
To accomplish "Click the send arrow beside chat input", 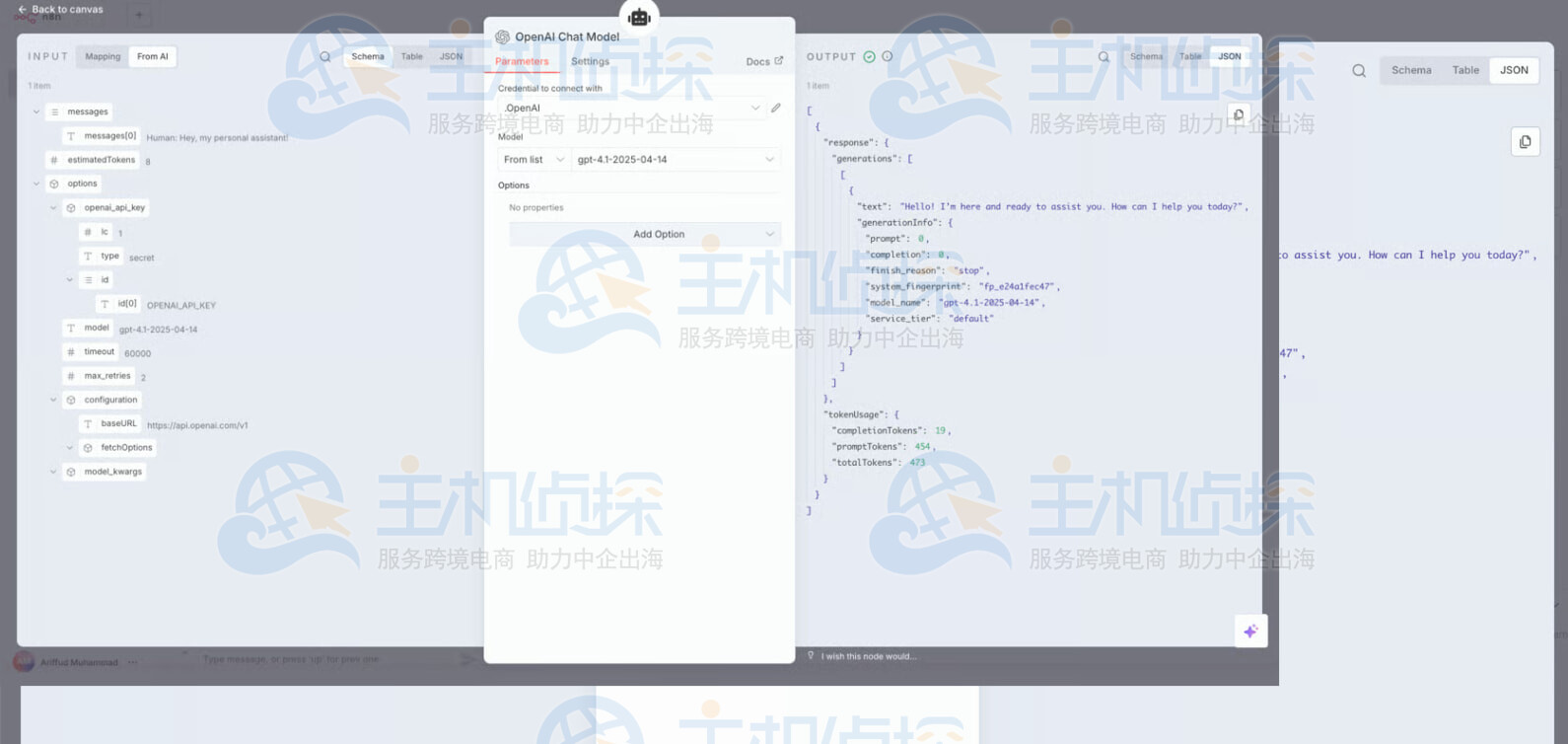I will tap(467, 659).
